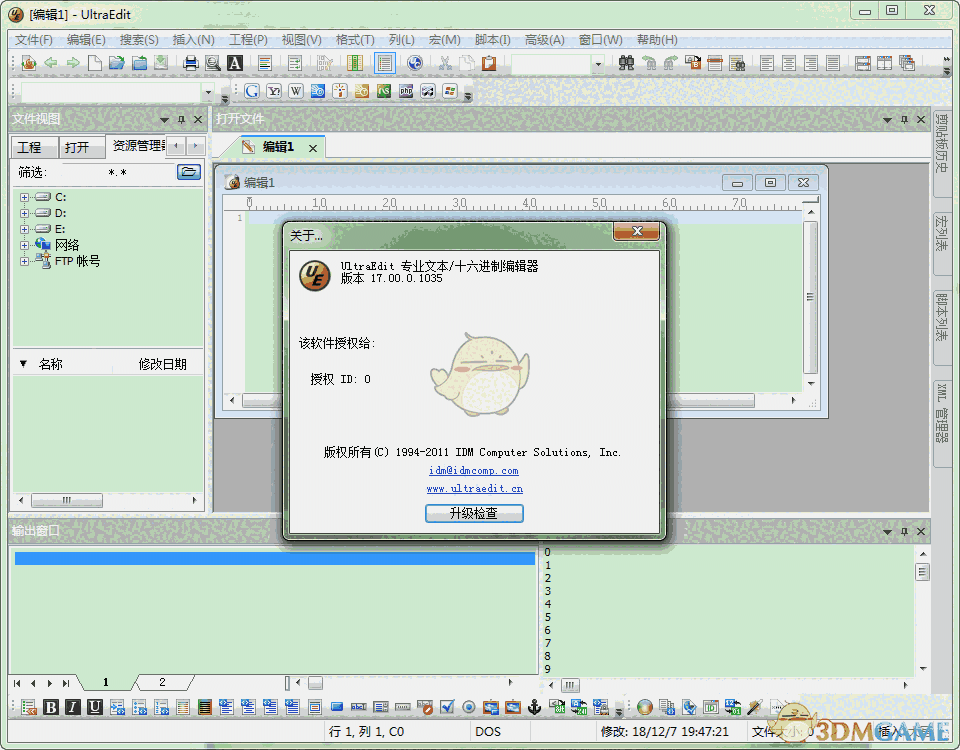Click the 升级检查 button in the About dialog
Image resolution: width=960 pixels, height=750 pixels.
[x=474, y=514]
